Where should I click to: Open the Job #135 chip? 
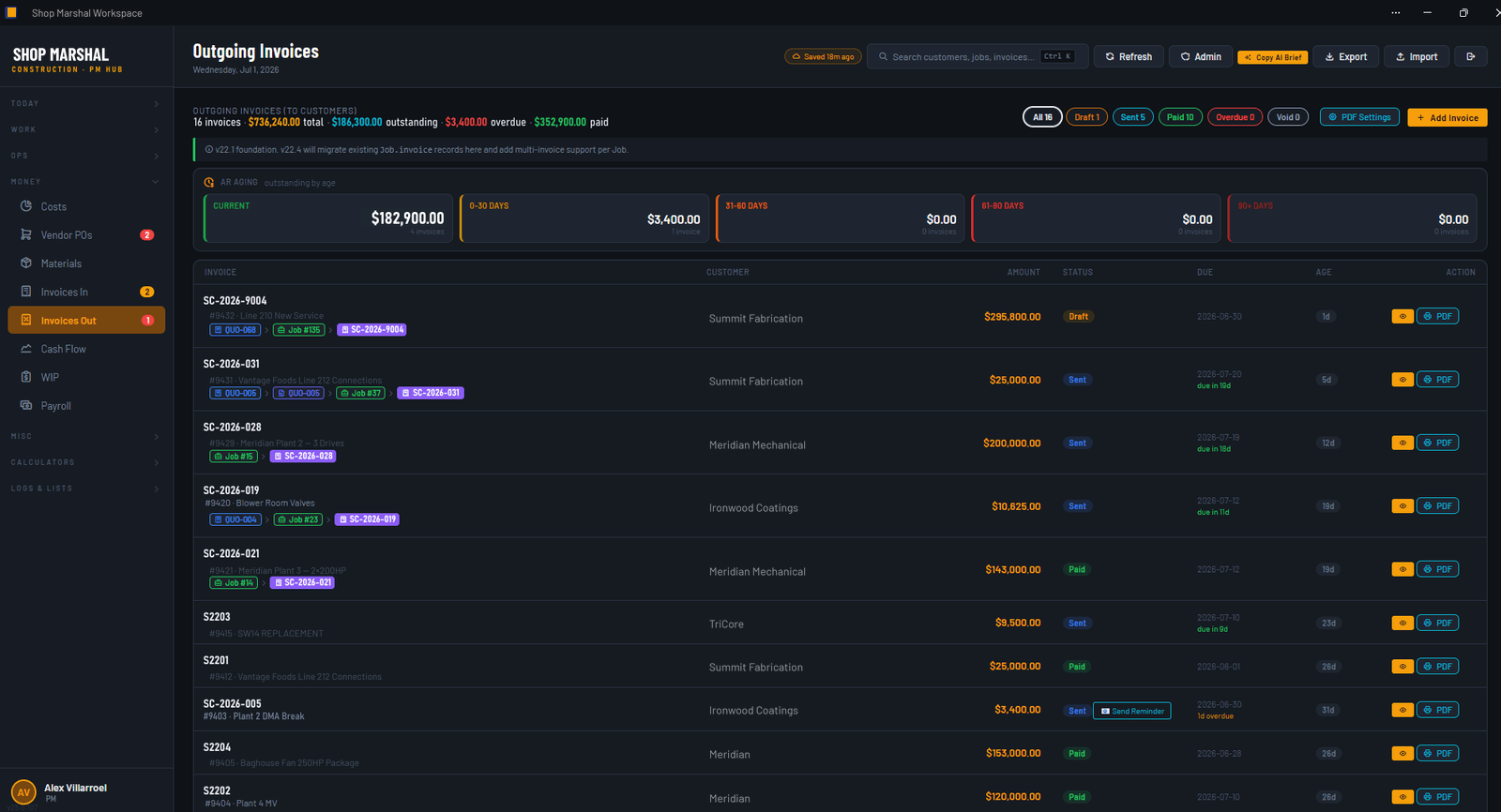tap(299, 330)
